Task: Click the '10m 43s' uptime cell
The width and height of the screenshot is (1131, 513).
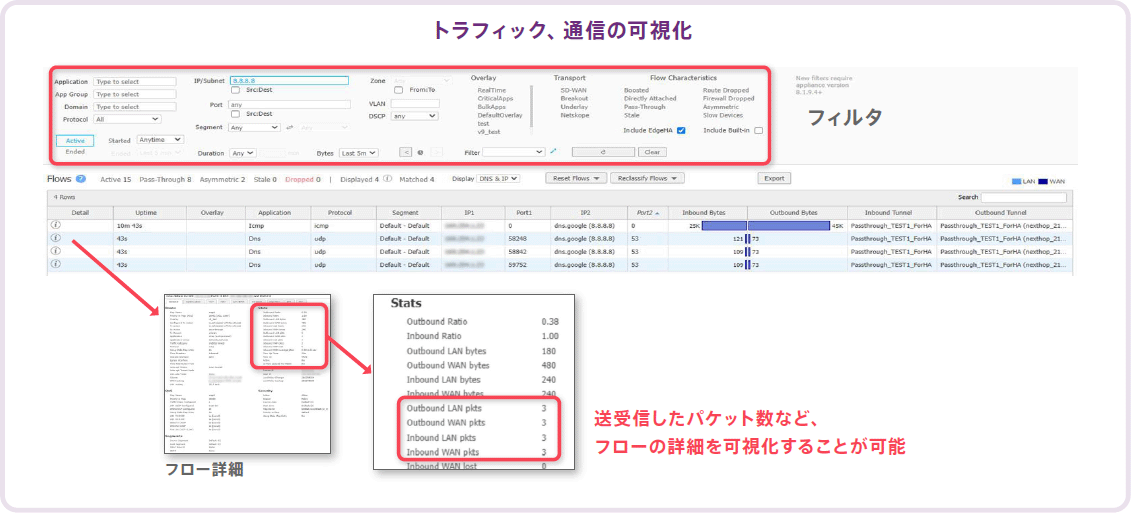Action: point(150,226)
